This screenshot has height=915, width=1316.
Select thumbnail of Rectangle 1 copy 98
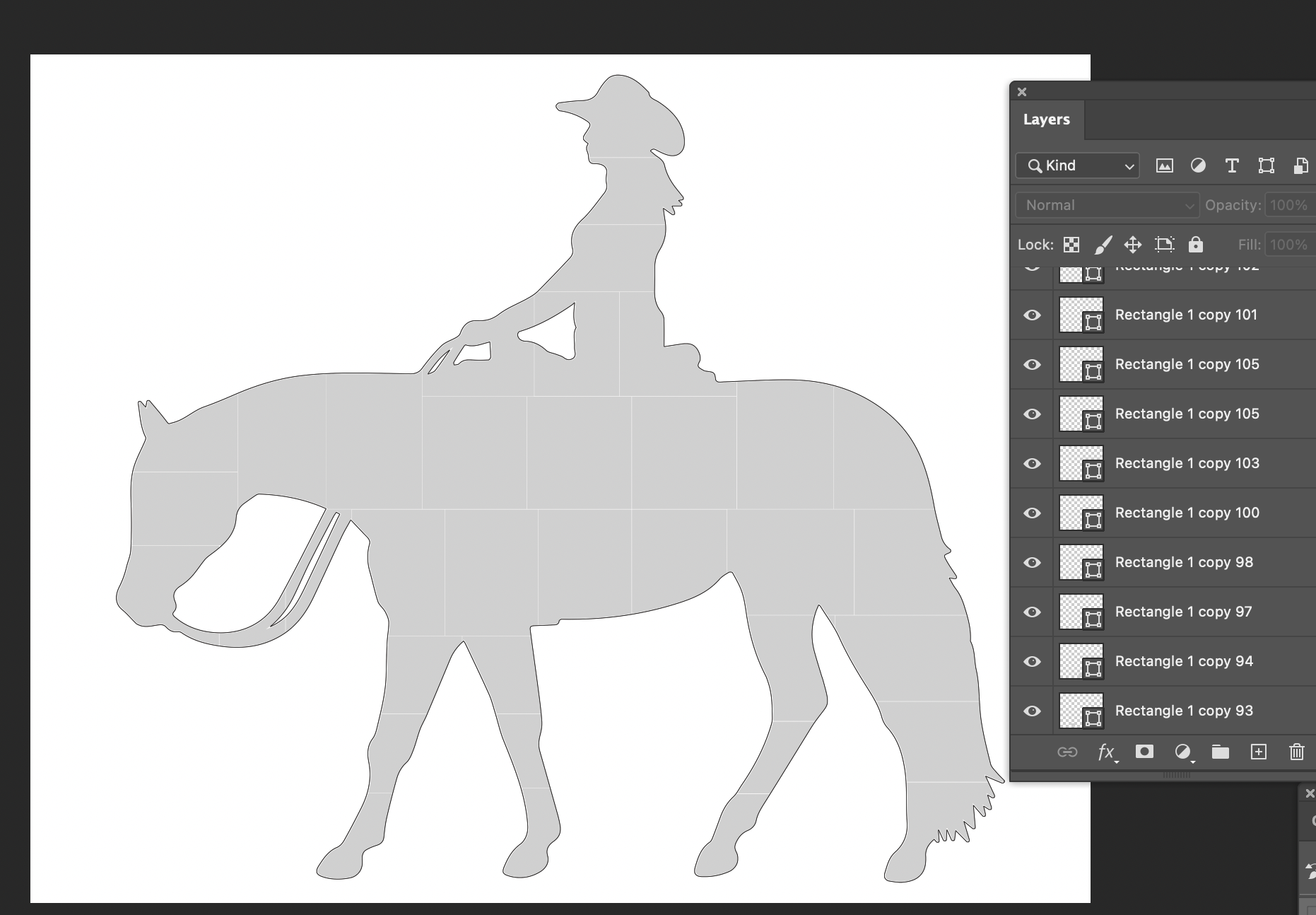(1081, 562)
